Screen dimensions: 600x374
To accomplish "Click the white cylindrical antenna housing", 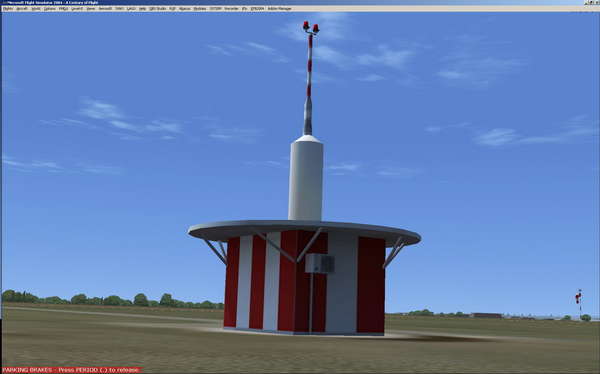I will (305, 178).
